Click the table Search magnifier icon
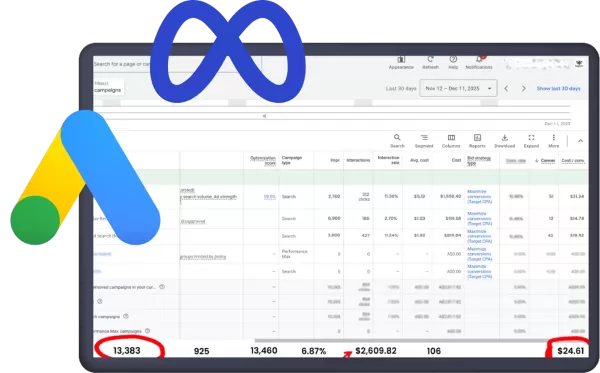Screen dimensions: 600x373 click(397, 137)
